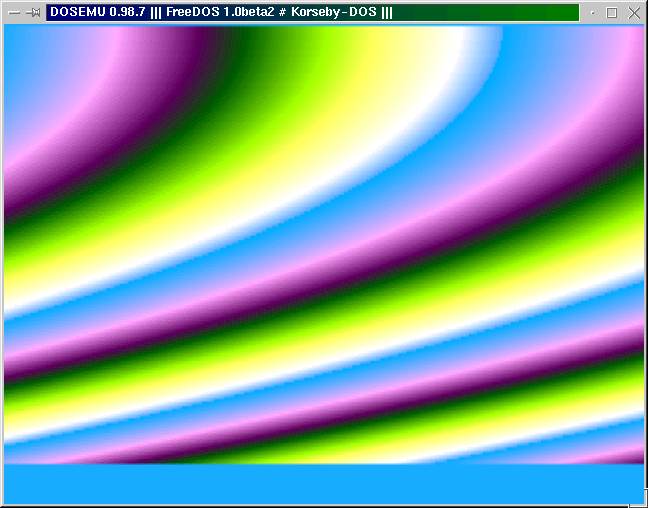
Task: Maximize the DOSEMU window
Action: coord(612,13)
